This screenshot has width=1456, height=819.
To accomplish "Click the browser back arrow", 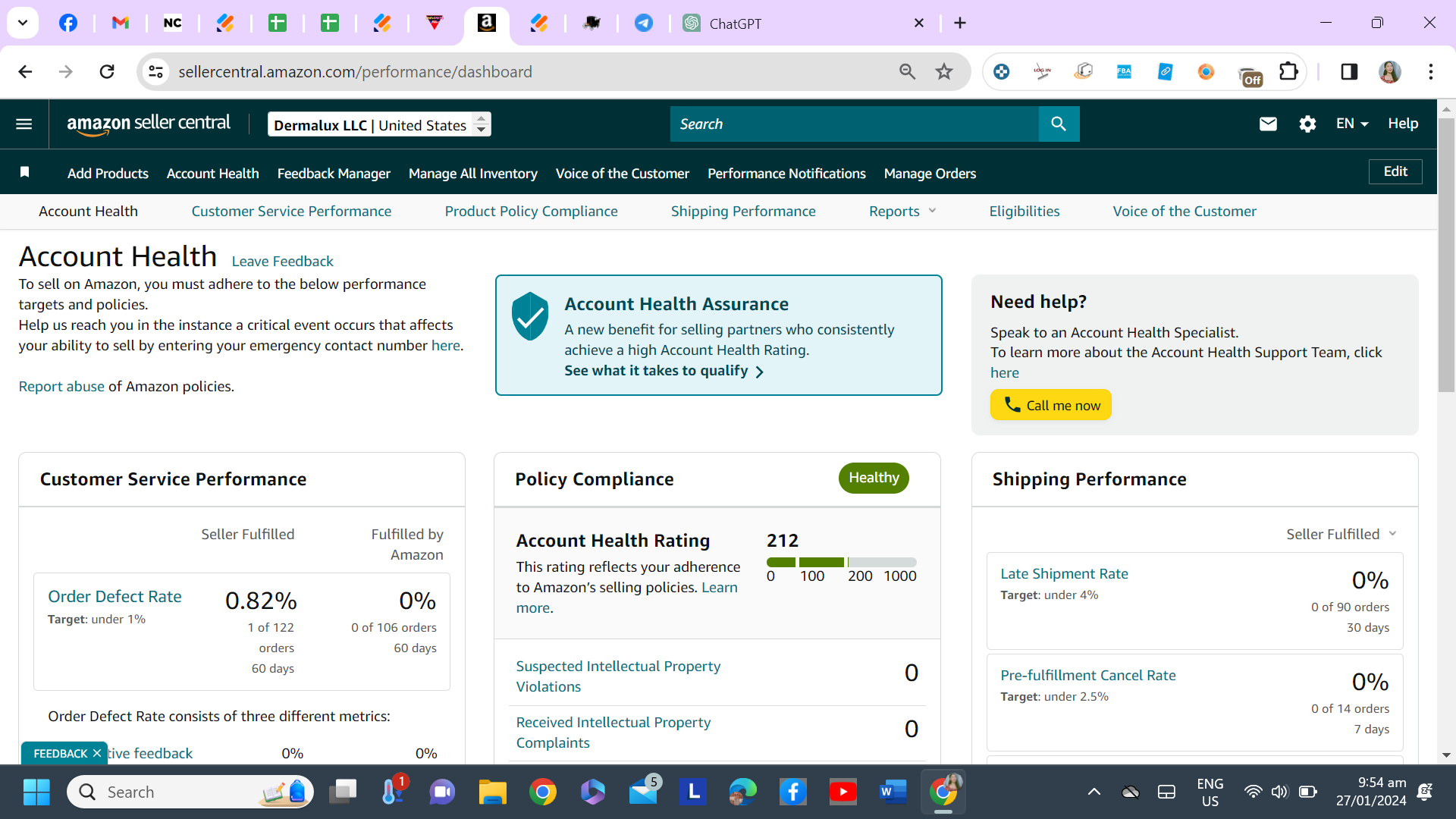I will [25, 71].
